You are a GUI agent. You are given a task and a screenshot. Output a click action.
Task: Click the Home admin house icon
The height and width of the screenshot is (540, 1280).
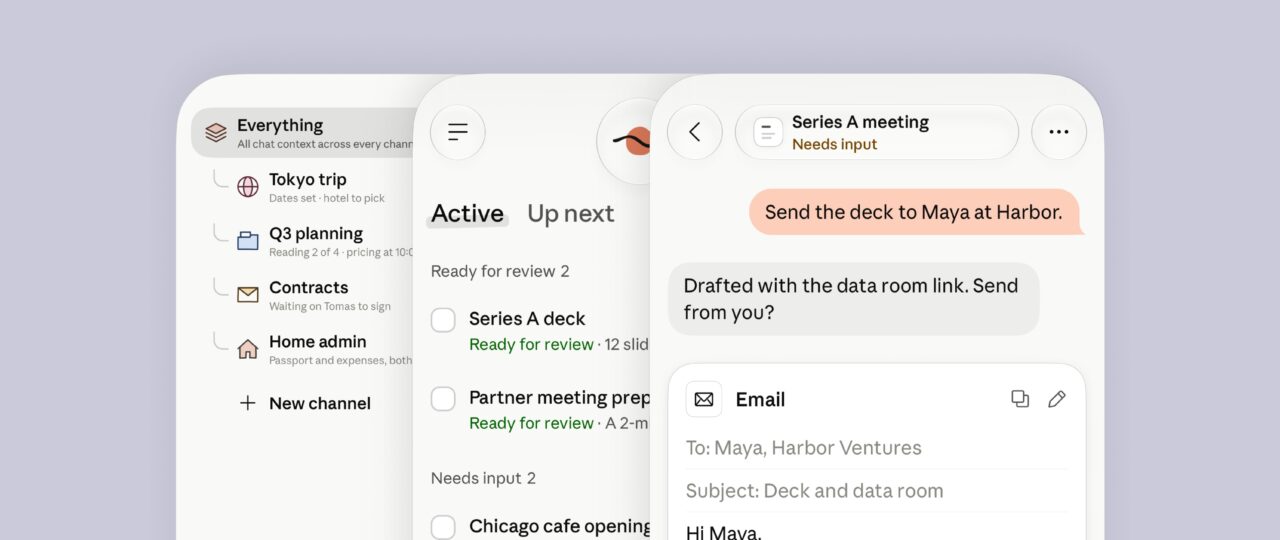(248, 349)
